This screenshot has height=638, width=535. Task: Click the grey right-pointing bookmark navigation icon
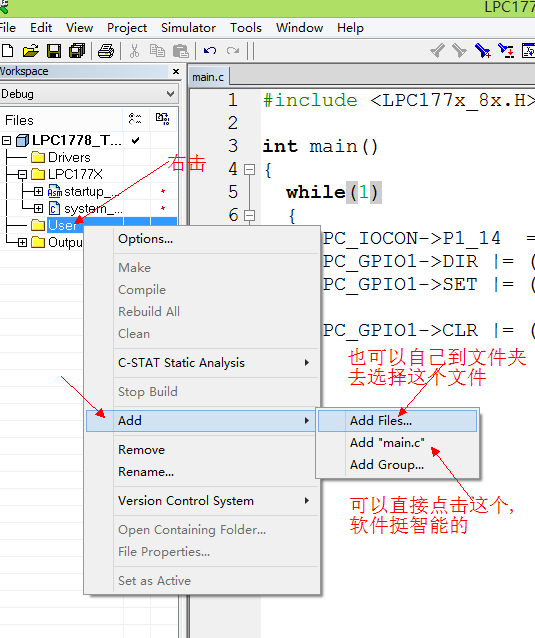pyautogui.click(x=459, y=50)
